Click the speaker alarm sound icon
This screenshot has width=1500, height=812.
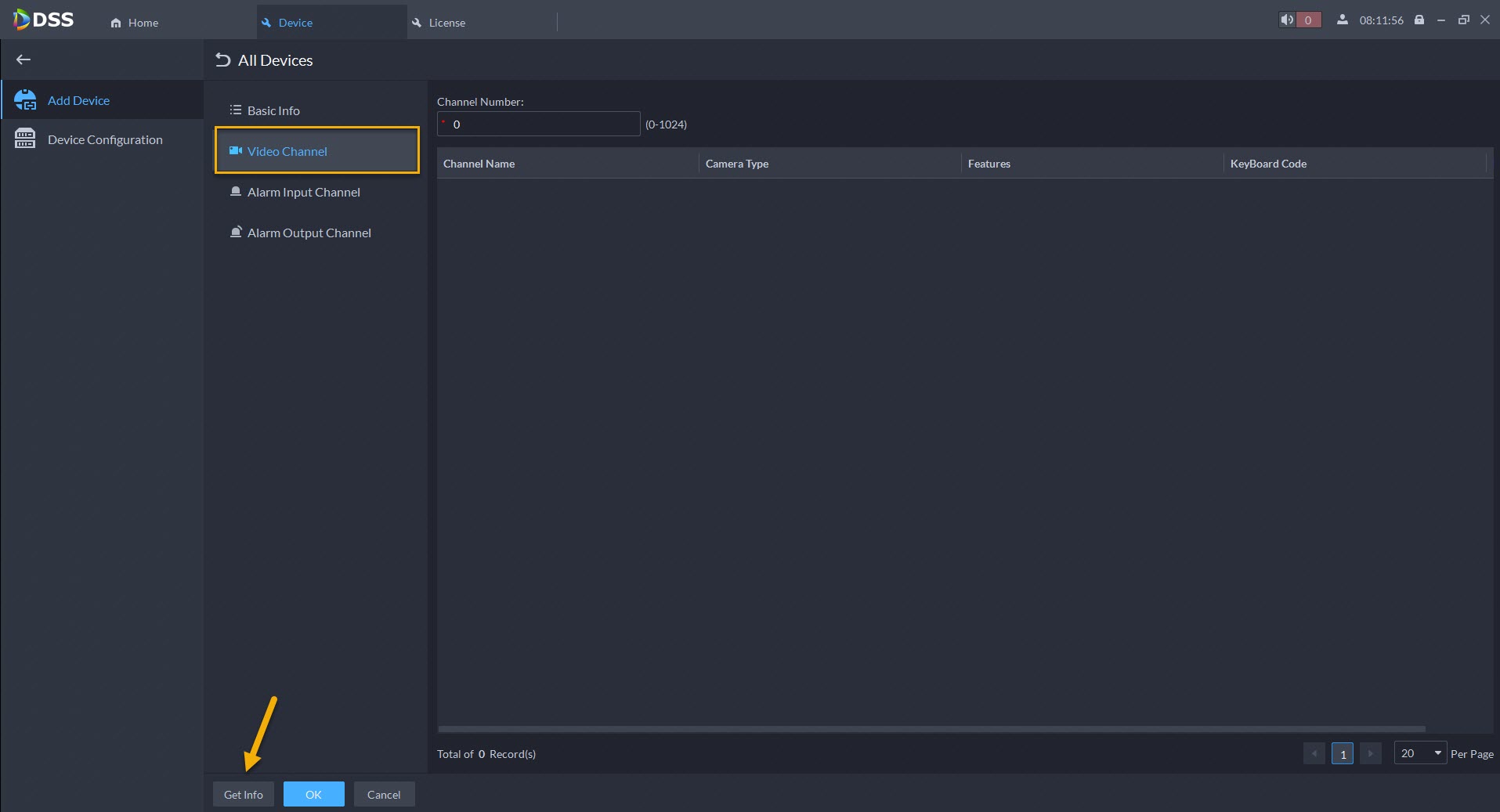(x=1286, y=20)
